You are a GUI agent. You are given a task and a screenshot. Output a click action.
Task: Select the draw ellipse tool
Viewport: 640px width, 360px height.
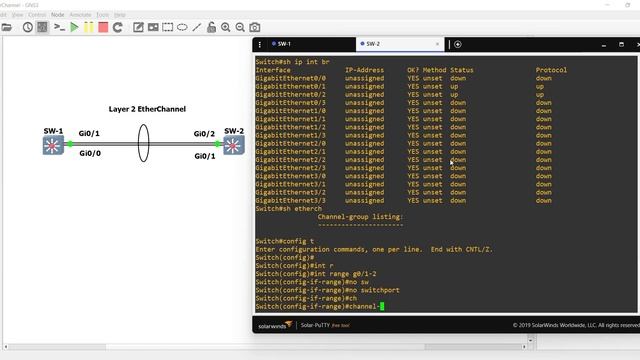pos(182,27)
